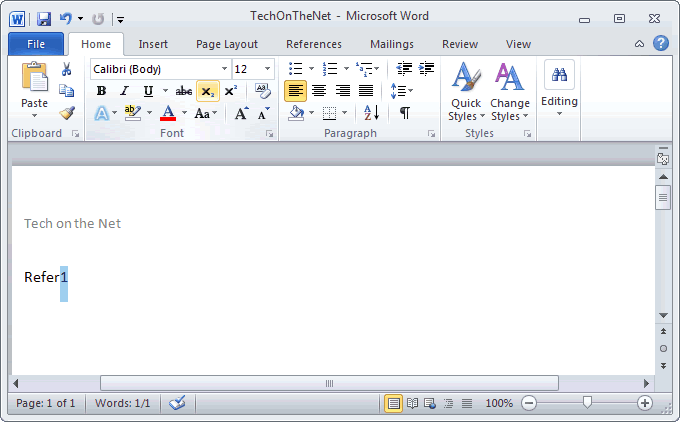Toggle Superscript formatting
The width and height of the screenshot is (680, 422).
[x=231, y=91]
